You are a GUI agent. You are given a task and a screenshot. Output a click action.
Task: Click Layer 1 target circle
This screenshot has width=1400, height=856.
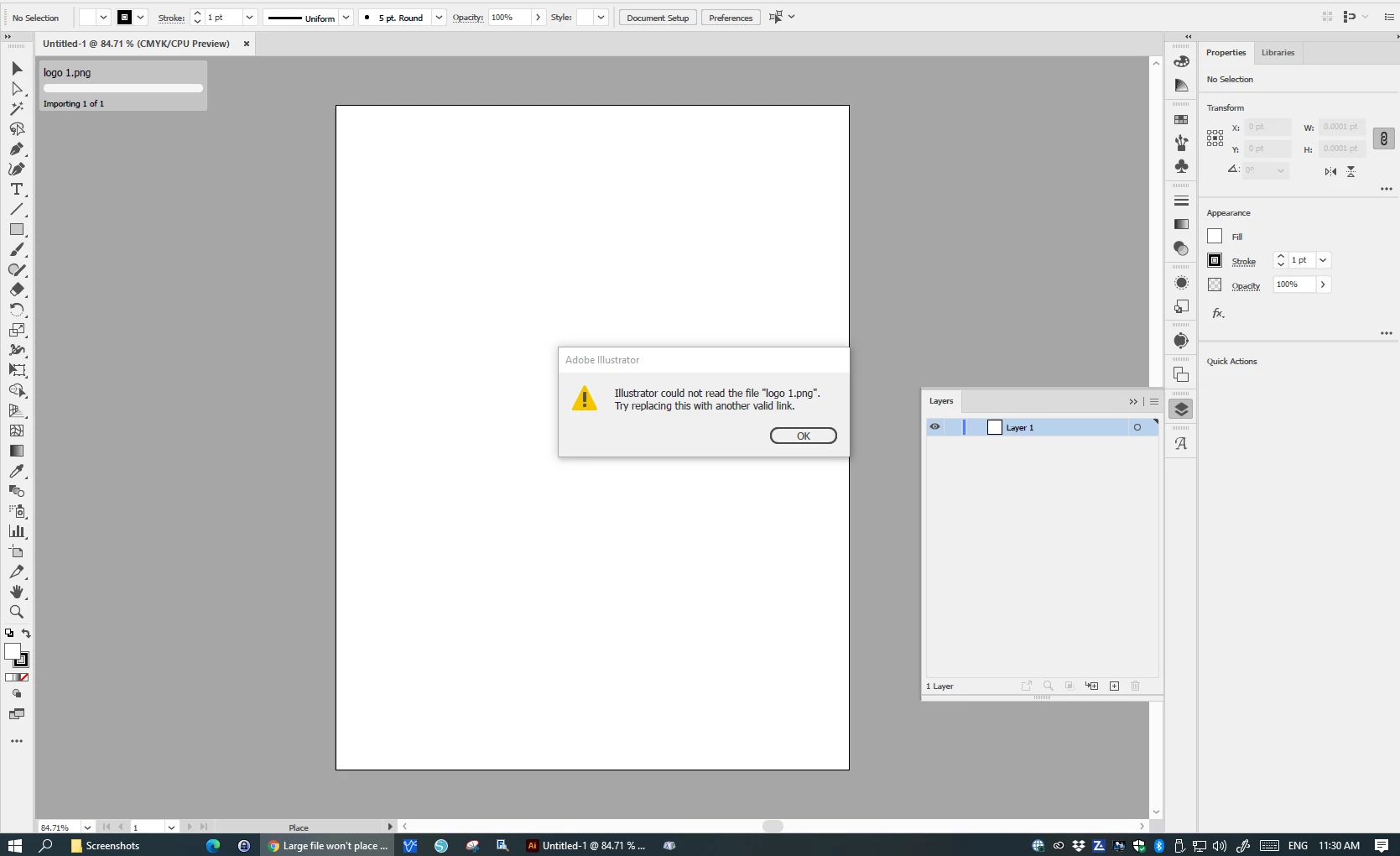[x=1137, y=427]
